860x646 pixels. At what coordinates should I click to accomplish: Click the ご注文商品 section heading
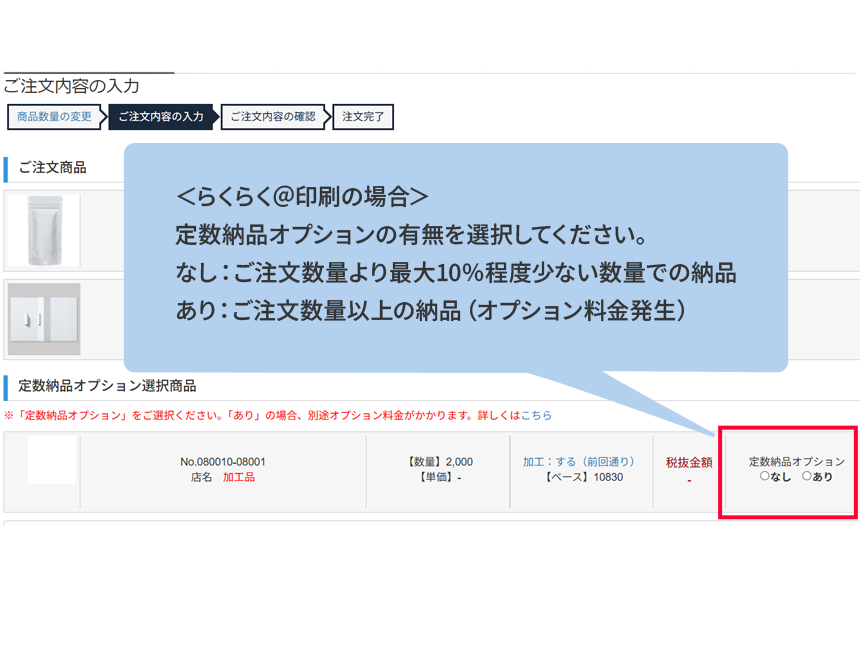coord(52,168)
